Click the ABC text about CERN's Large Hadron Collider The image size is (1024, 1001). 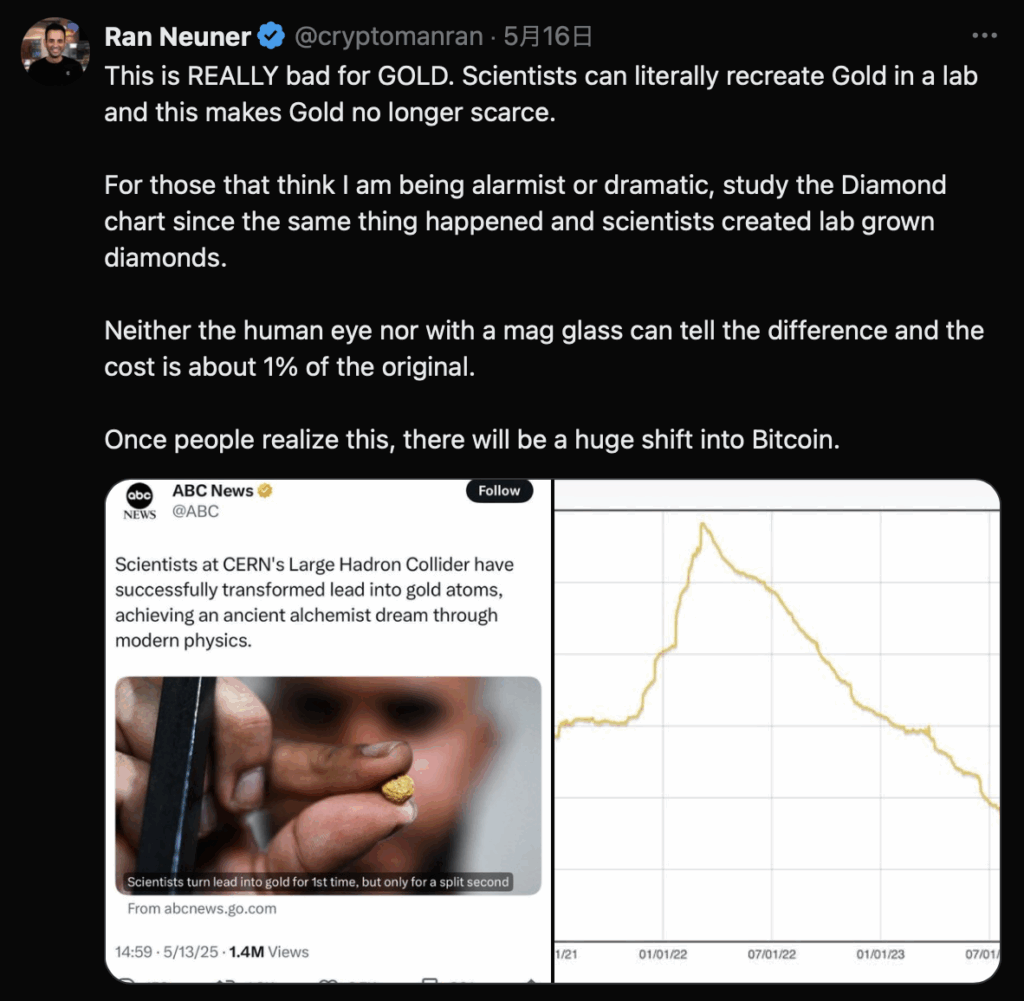point(314,602)
